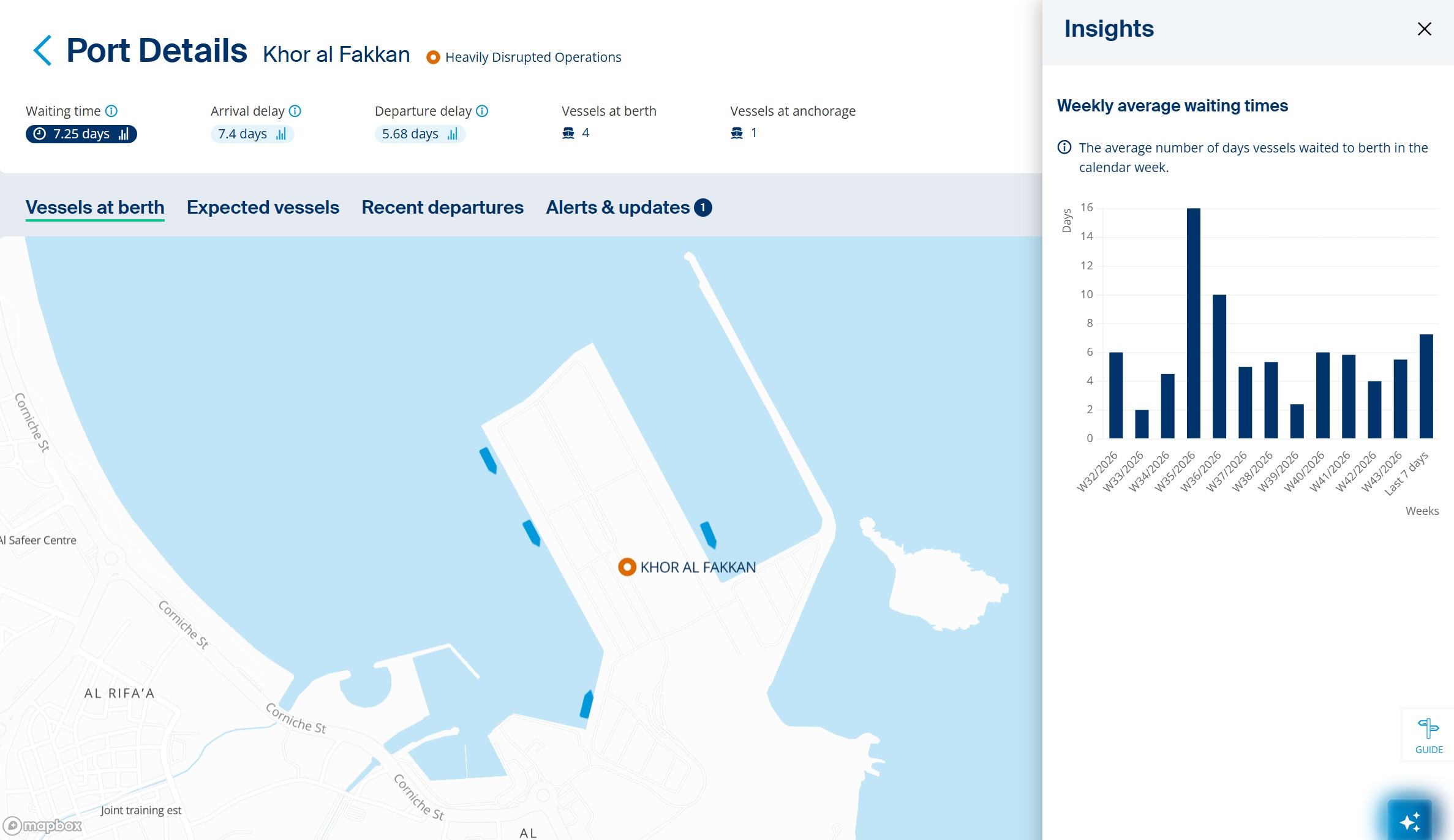Click the Weekly average waiting times heading

[x=1172, y=106]
